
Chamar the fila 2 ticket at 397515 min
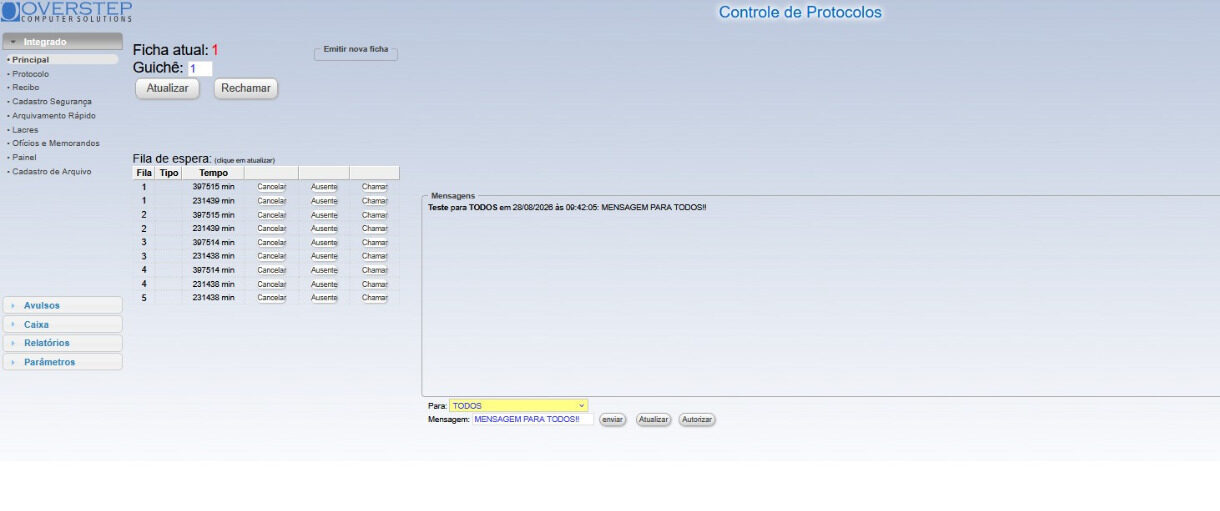(374, 215)
